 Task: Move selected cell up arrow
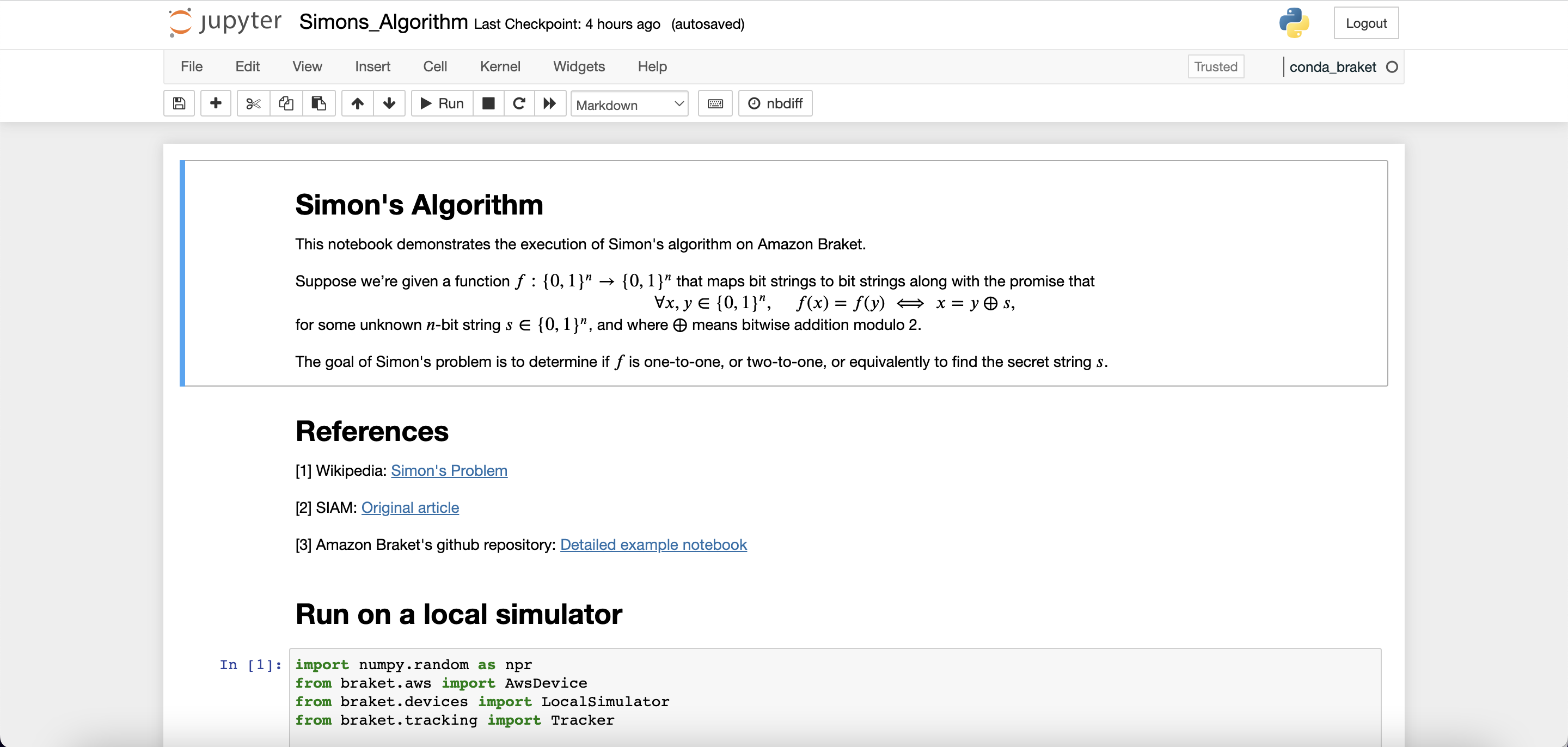point(357,103)
